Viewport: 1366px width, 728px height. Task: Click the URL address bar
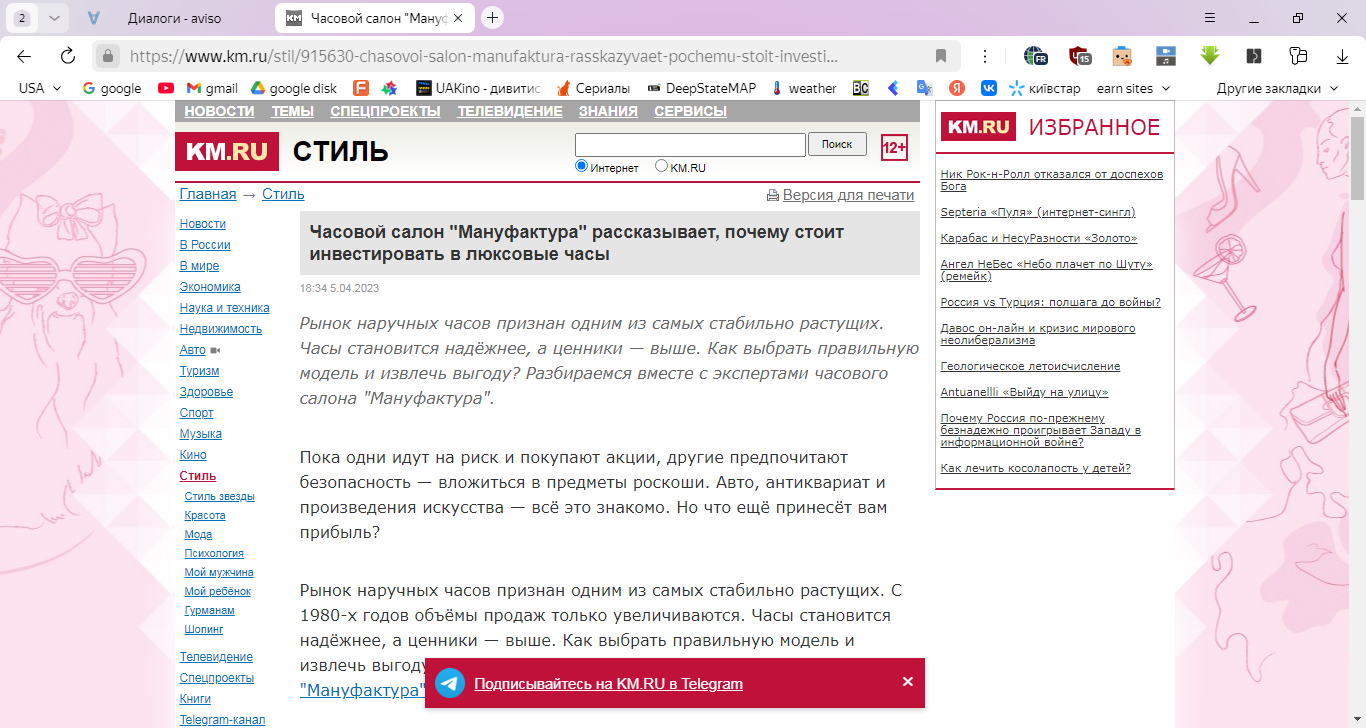coord(525,56)
